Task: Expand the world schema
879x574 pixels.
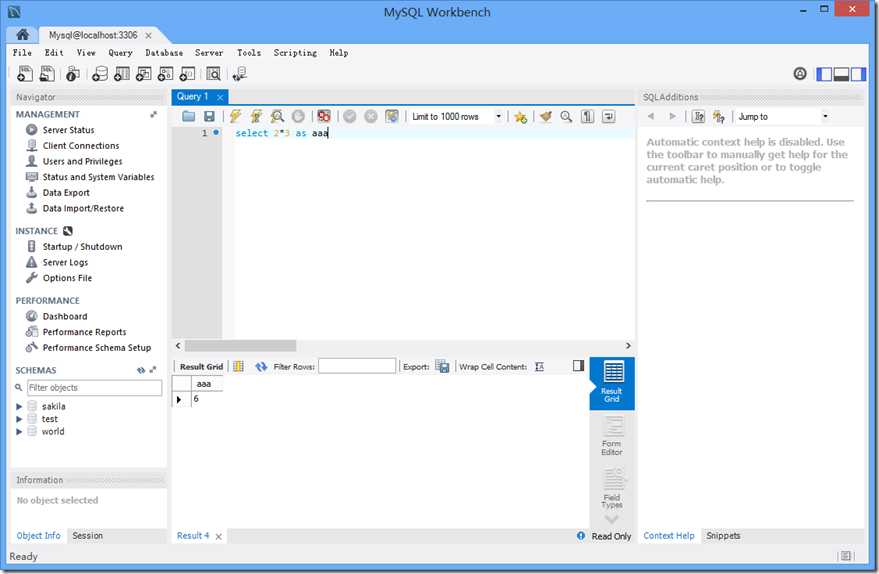Action: click(19, 432)
